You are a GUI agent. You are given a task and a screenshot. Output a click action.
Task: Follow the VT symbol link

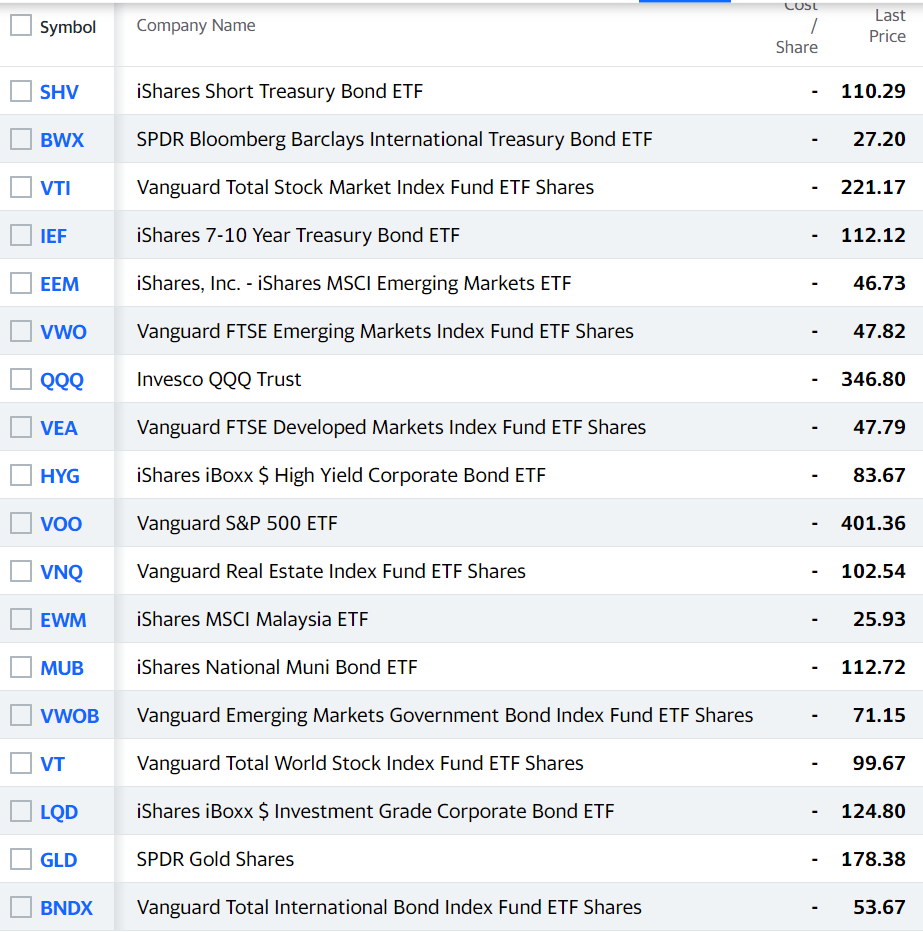click(x=52, y=764)
